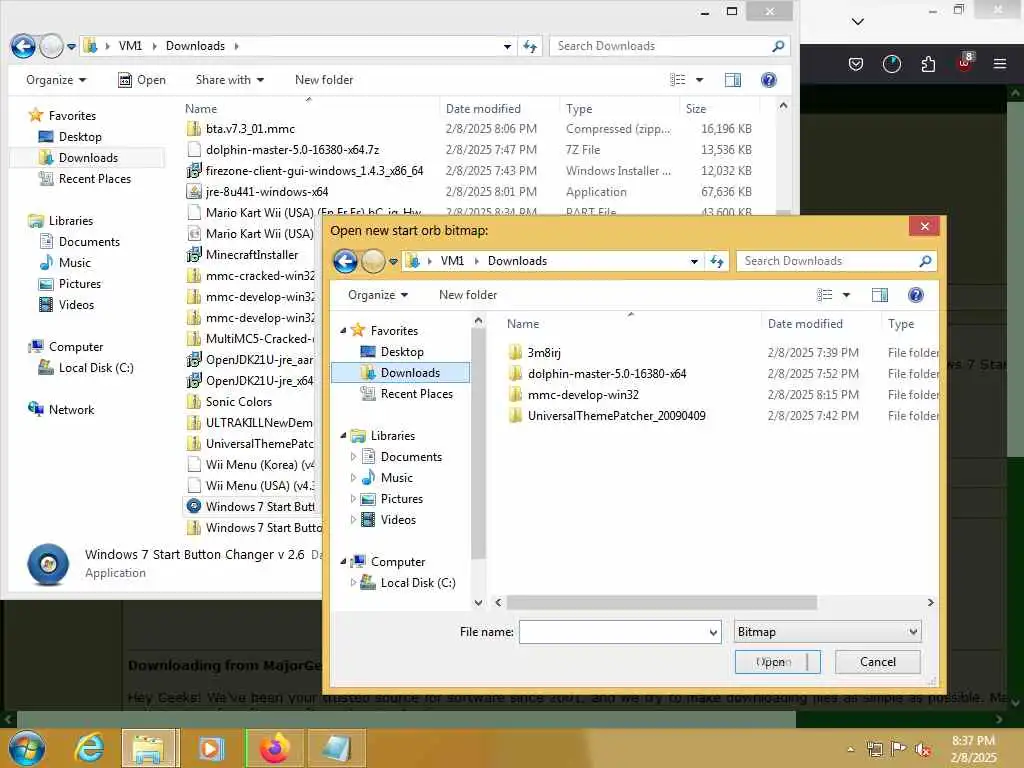Open Firefox hamburger menu
The width and height of the screenshot is (1024, 768).
(x=999, y=63)
